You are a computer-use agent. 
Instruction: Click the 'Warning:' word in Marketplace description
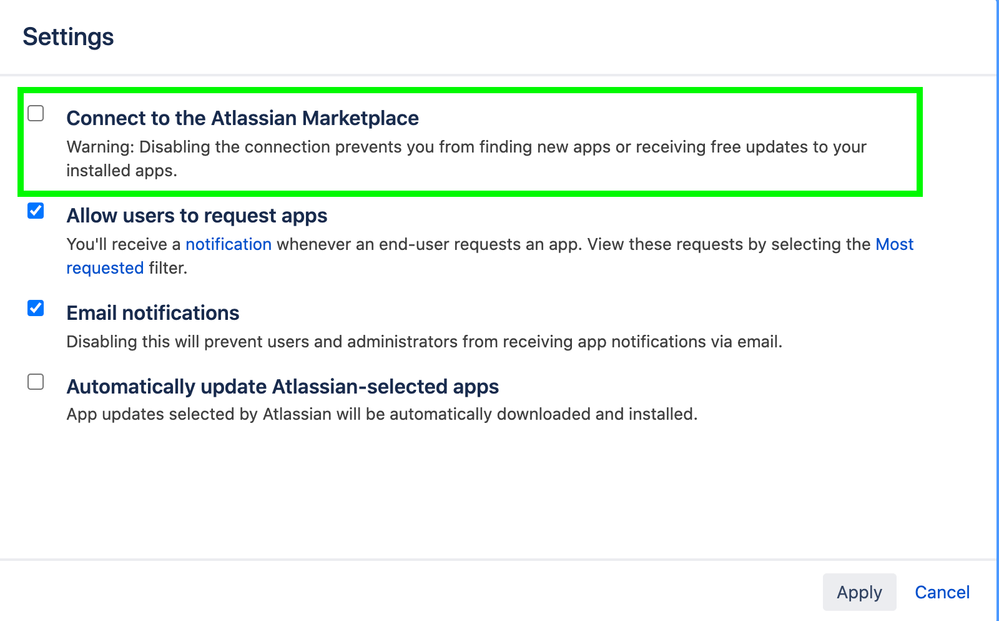(100, 147)
